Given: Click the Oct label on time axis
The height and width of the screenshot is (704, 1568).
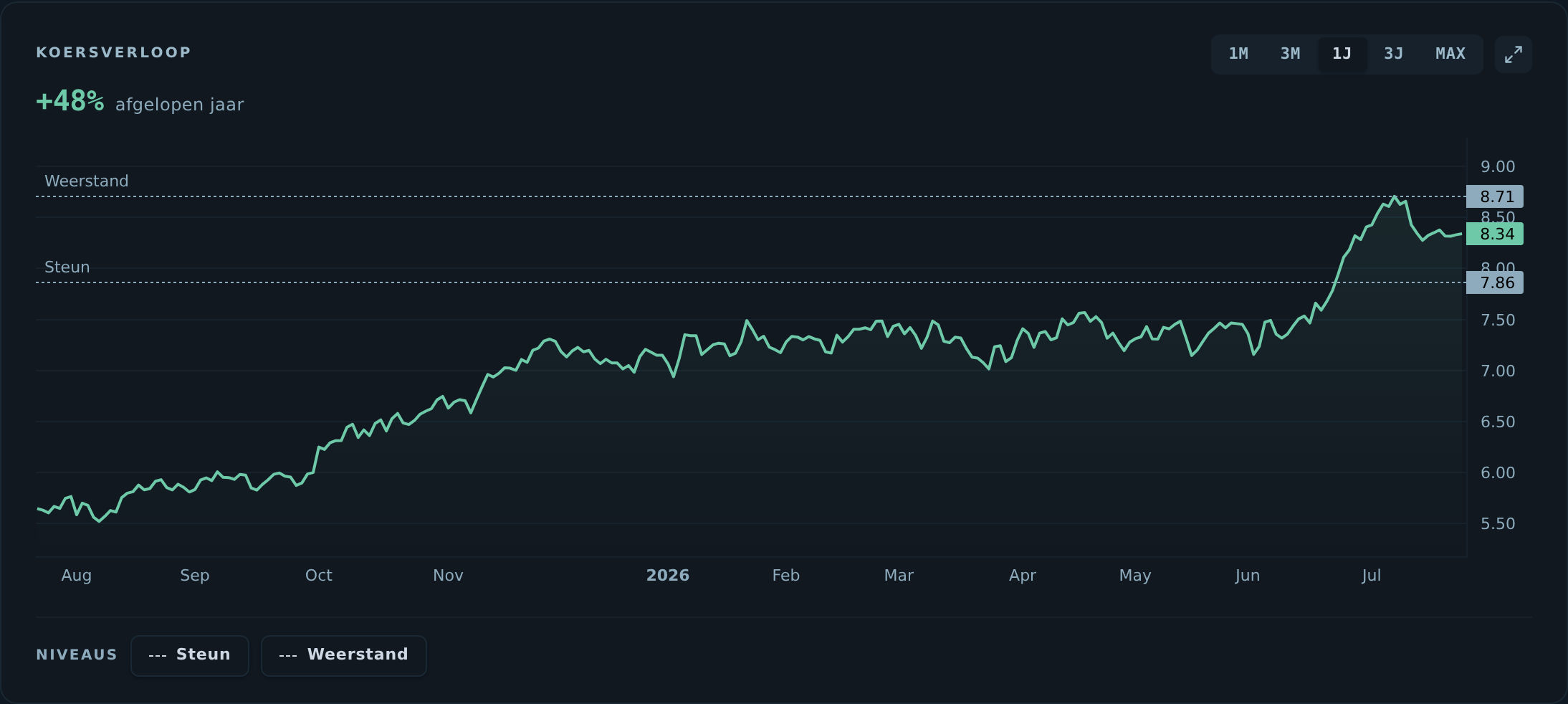Looking at the screenshot, I should pos(319,576).
